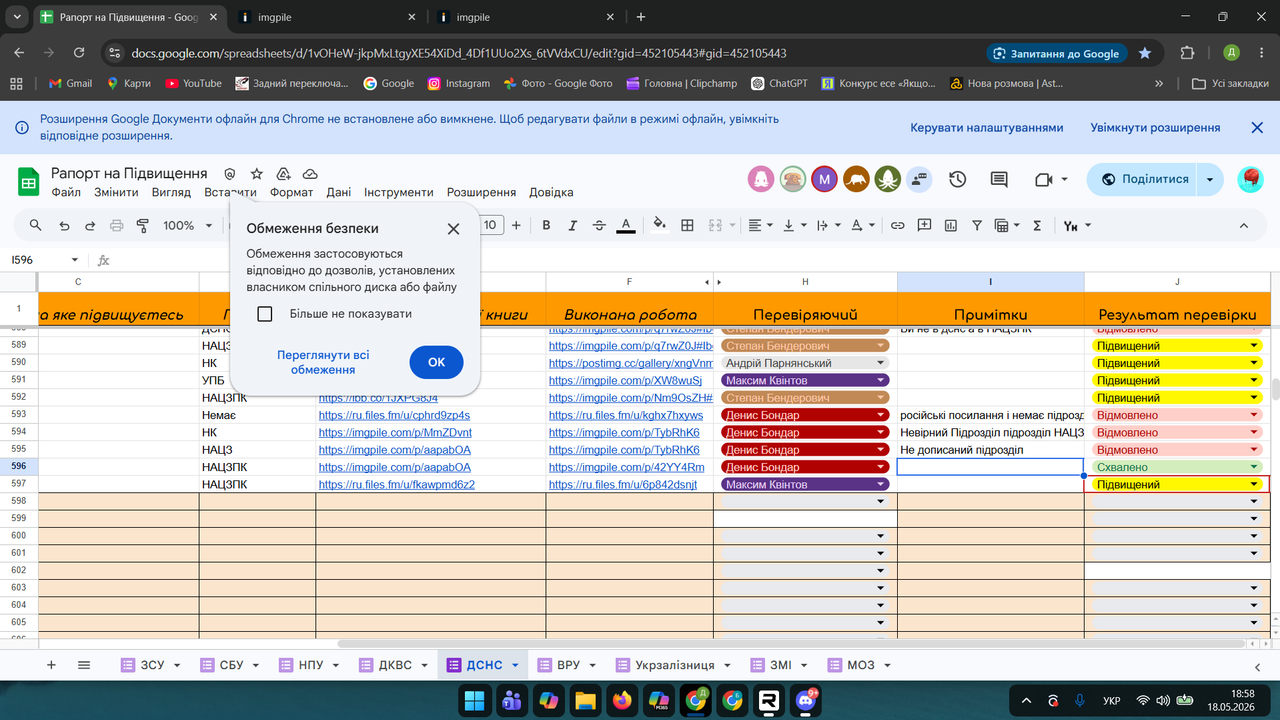Open the ДСНС sheet tab menu arrow
1280x720 pixels.
(515, 665)
